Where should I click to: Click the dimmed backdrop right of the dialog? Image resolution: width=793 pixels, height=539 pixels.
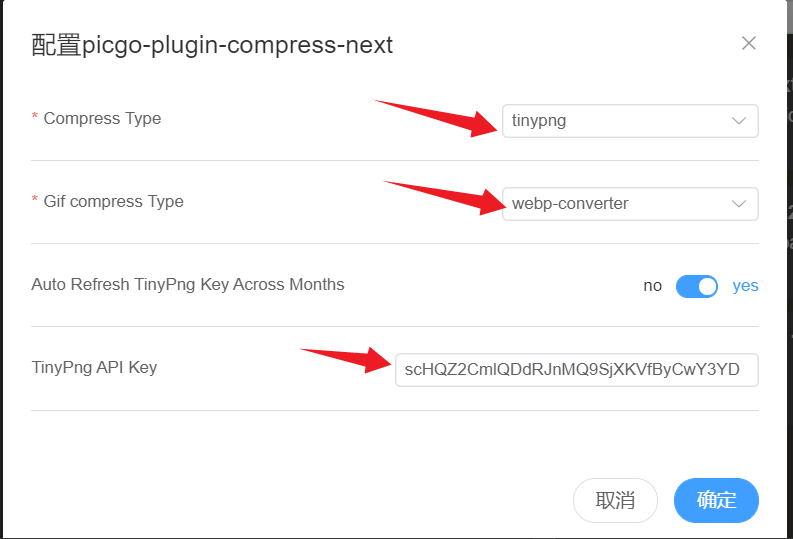[789, 300]
